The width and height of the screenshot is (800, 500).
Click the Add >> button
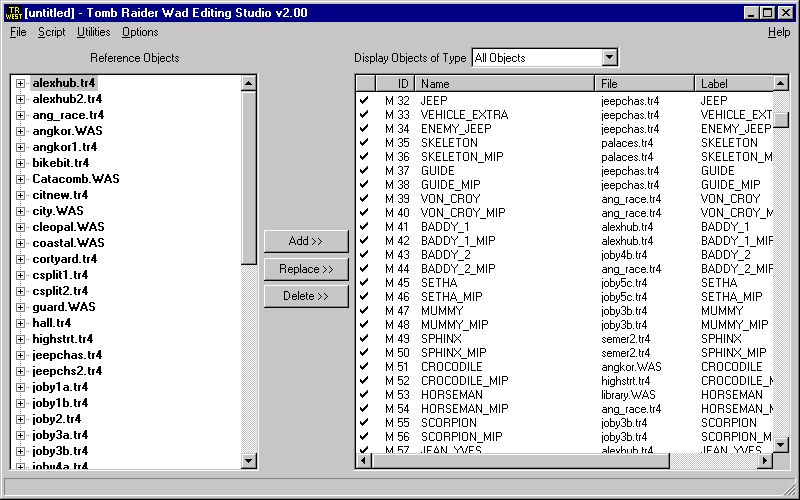(x=306, y=241)
